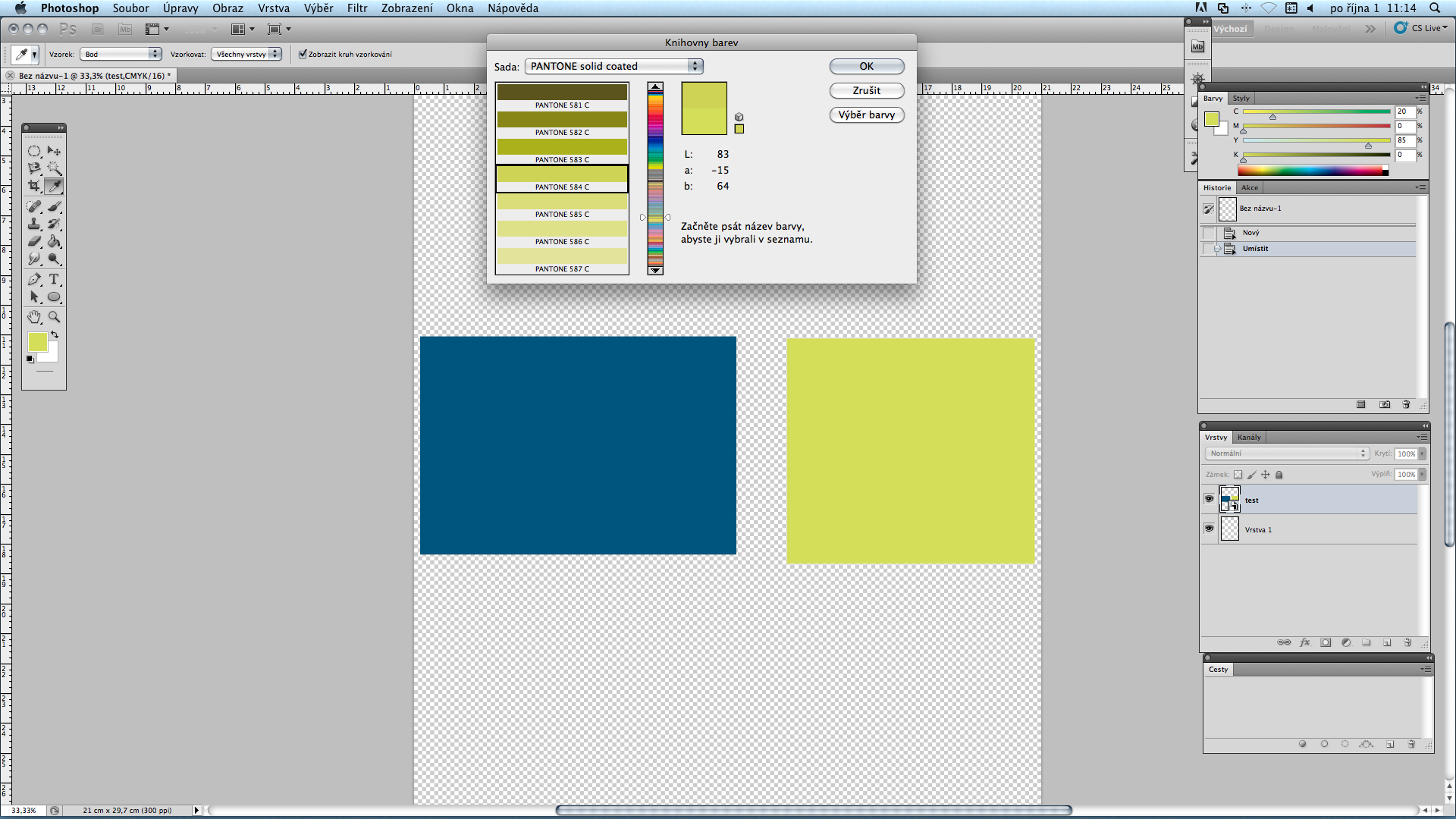Open the Vzorkovat Všechny vrstvy dropdown
1456x819 pixels.
tap(246, 54)
